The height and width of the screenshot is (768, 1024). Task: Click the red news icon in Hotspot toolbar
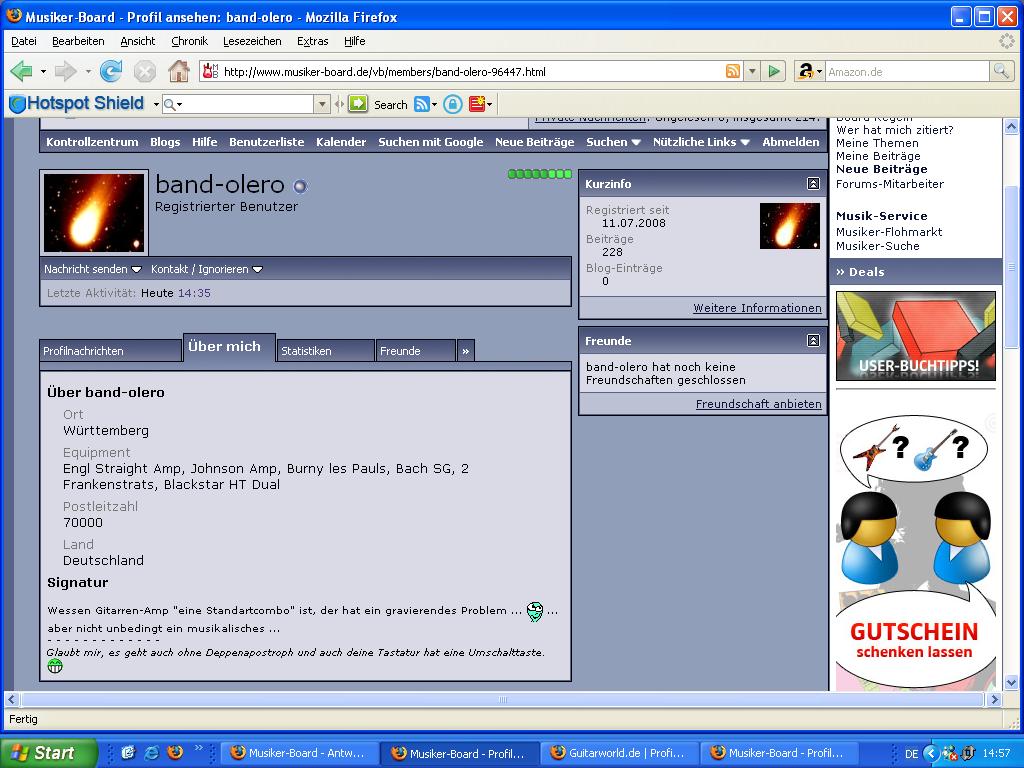477,104
